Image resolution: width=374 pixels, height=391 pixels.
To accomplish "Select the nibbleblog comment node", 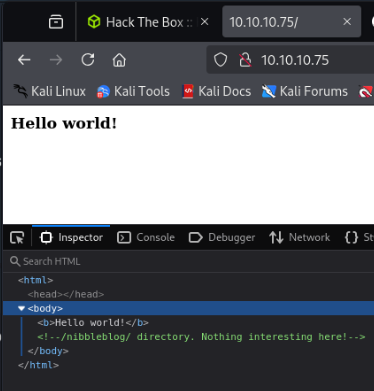I will (201, 337).
